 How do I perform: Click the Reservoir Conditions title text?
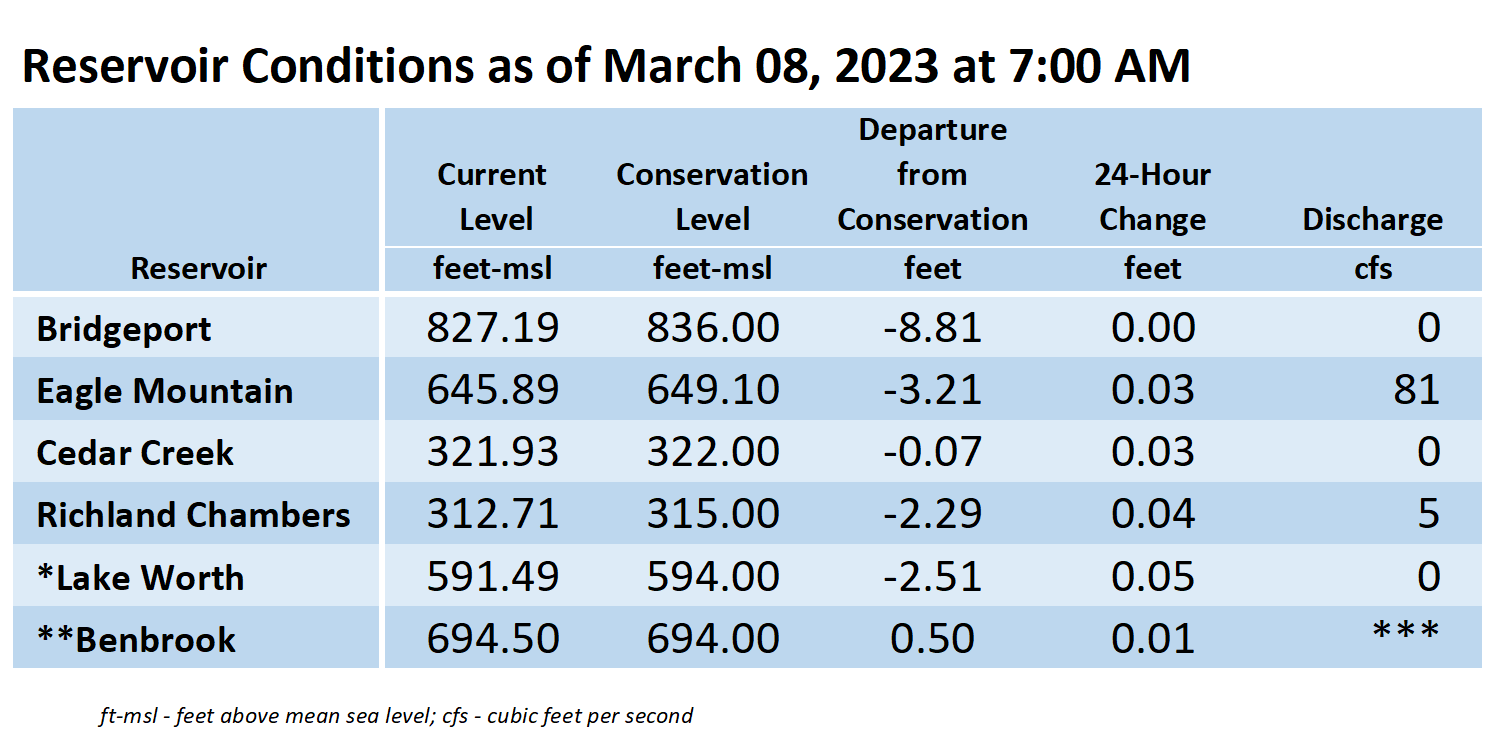pos(606,66)
